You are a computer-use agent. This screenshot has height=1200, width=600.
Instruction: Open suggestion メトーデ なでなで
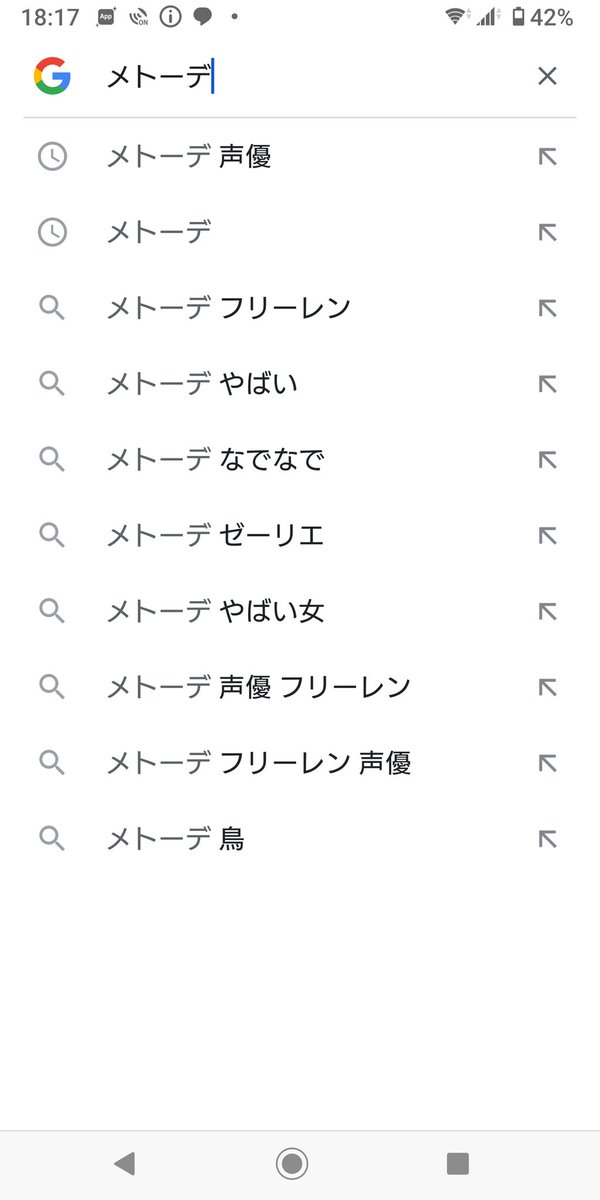point(215,460)
